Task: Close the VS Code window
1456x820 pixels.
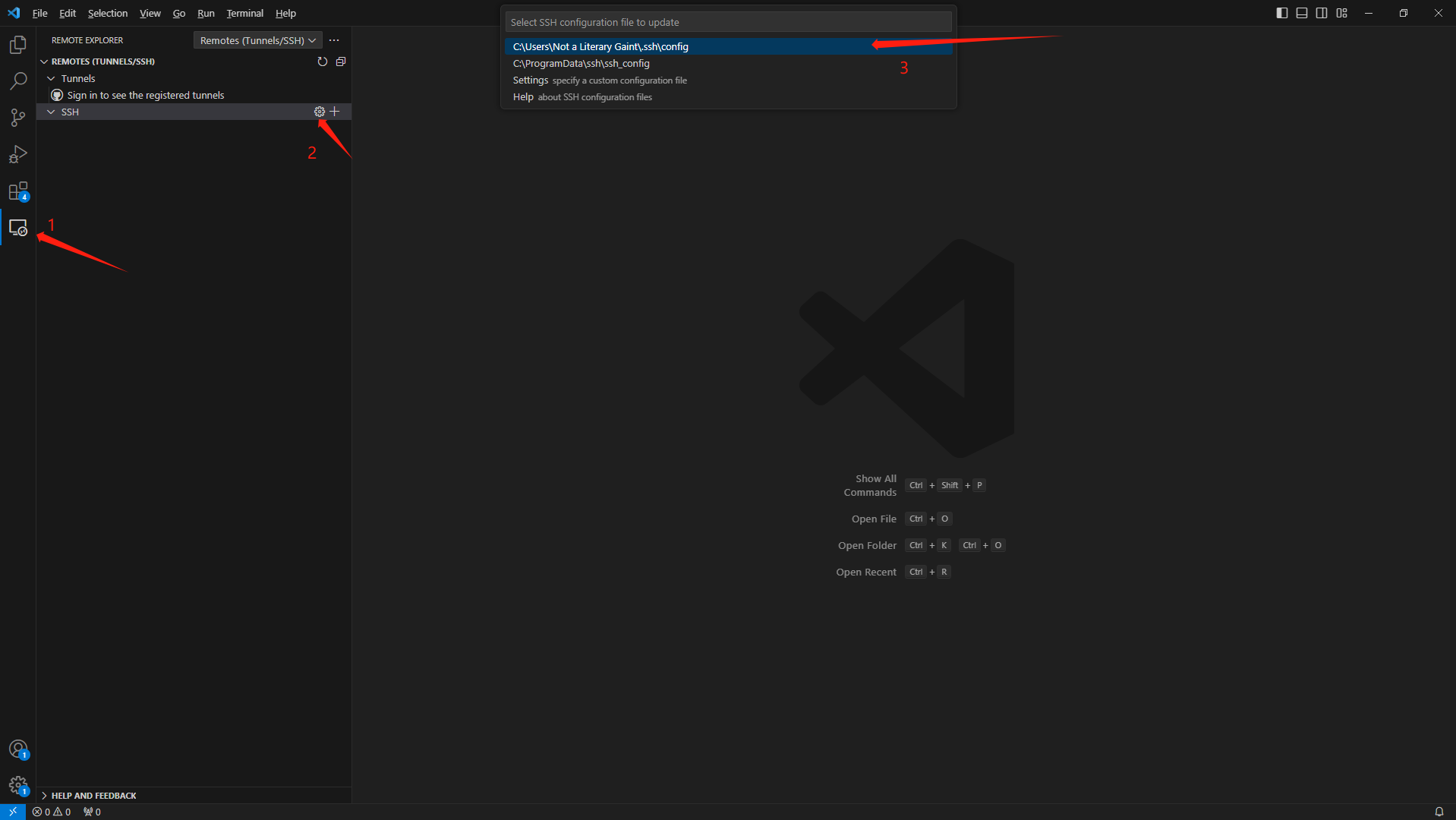Action: coord(1439,13)
